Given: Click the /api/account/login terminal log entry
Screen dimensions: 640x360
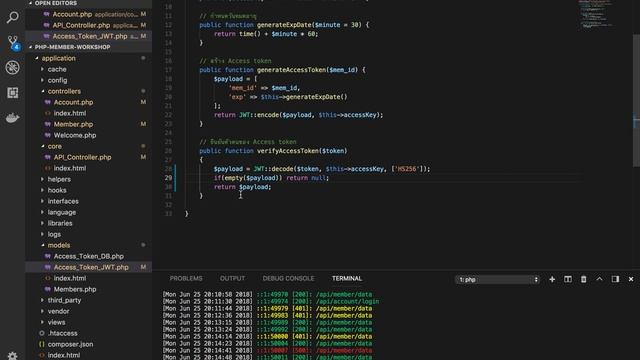Looking at the screenshot, I should 347,301.
